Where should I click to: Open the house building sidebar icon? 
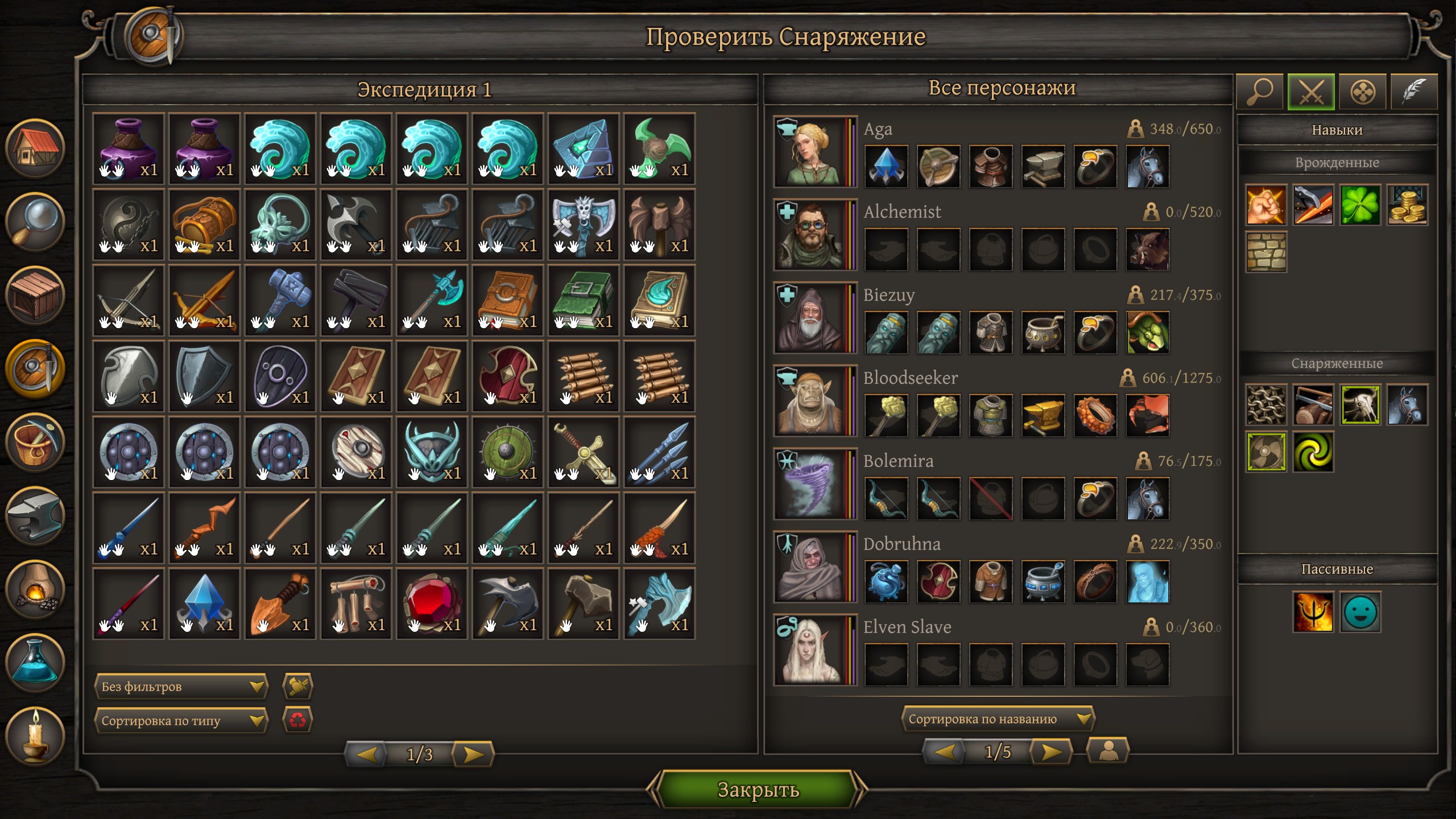click(x=35, y=148)
